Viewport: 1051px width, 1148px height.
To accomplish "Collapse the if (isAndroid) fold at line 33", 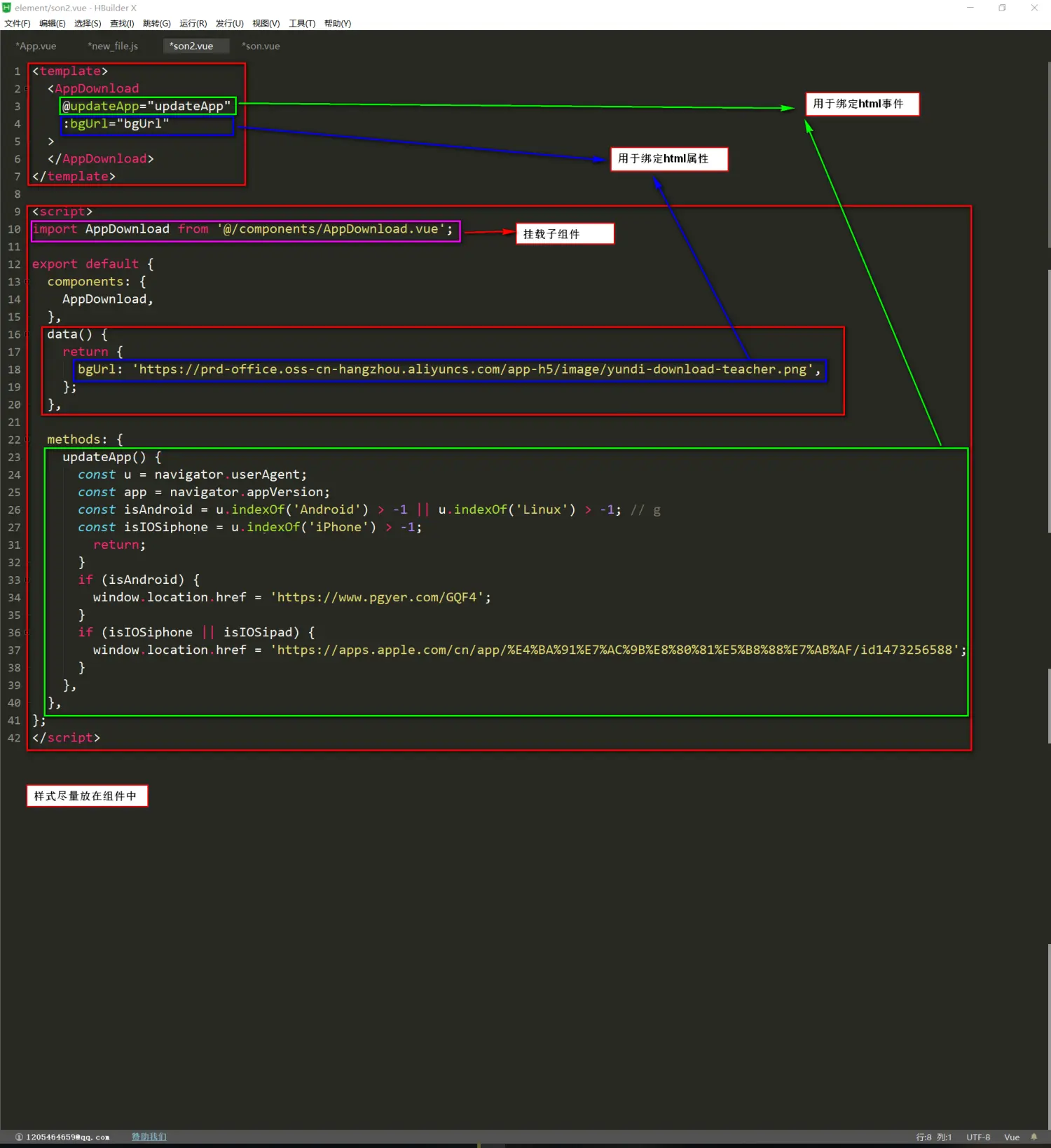I will (x=27, y=580).
